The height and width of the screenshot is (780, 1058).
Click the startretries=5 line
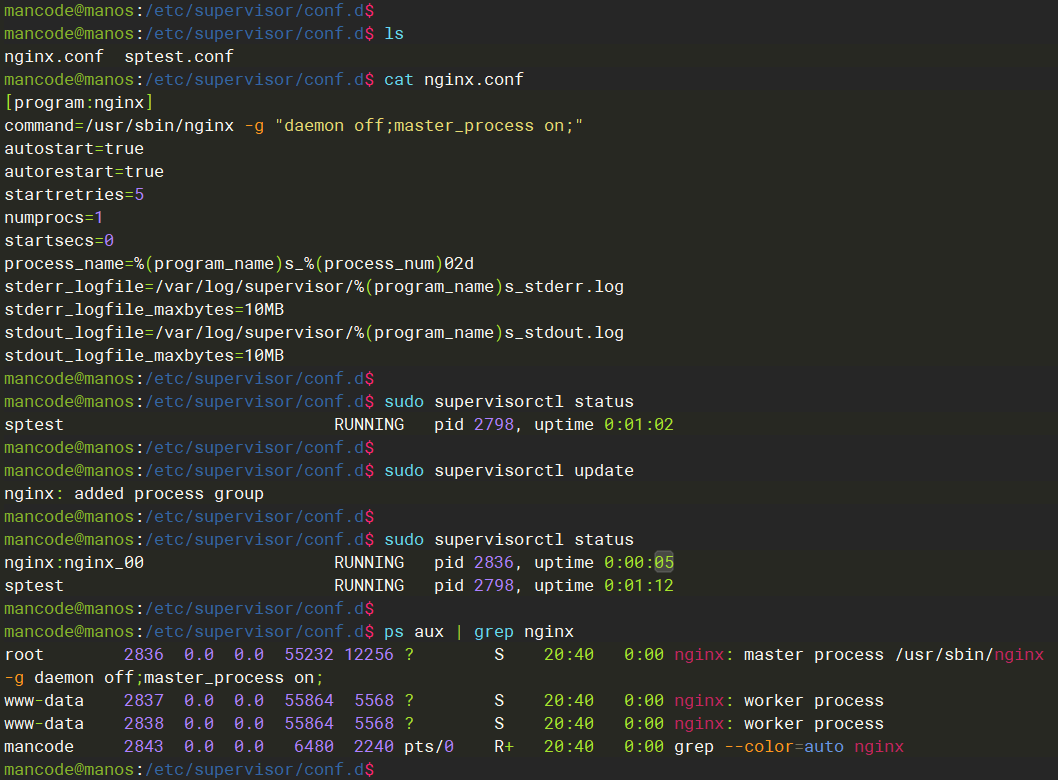[74, 194]
